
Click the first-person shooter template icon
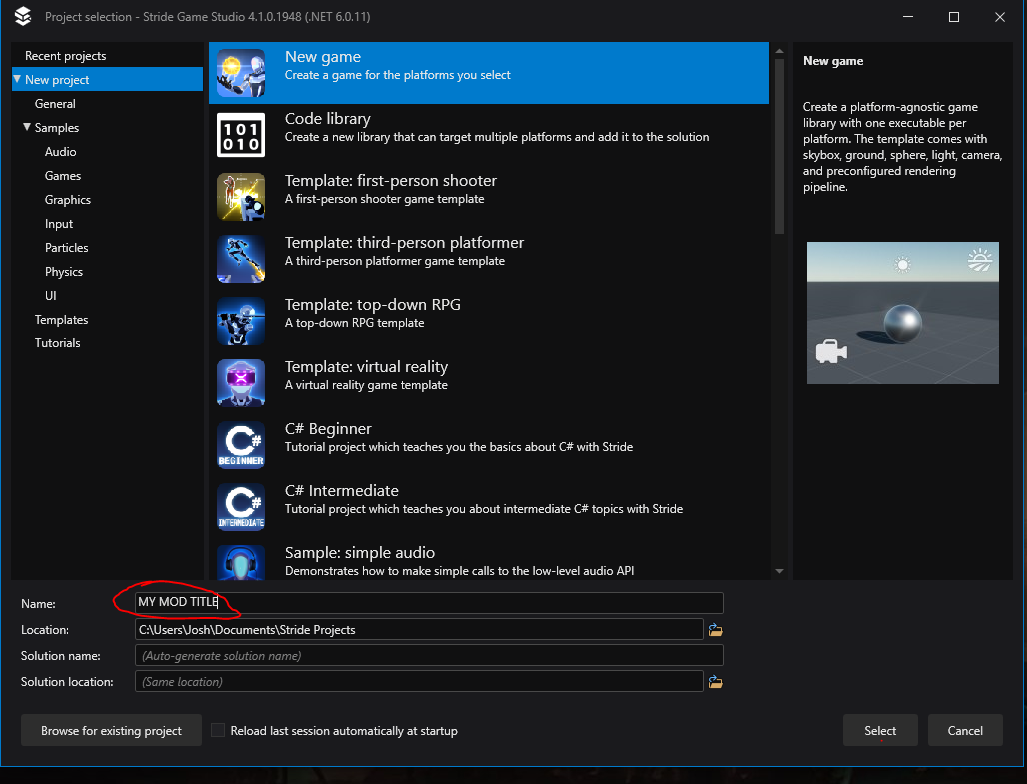coord(241,196)
